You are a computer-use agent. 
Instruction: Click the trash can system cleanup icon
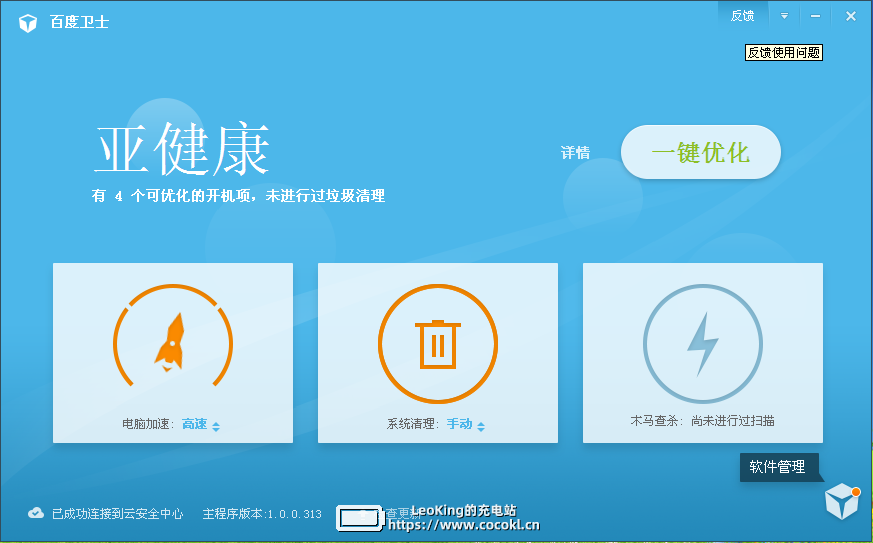(438, 343)
